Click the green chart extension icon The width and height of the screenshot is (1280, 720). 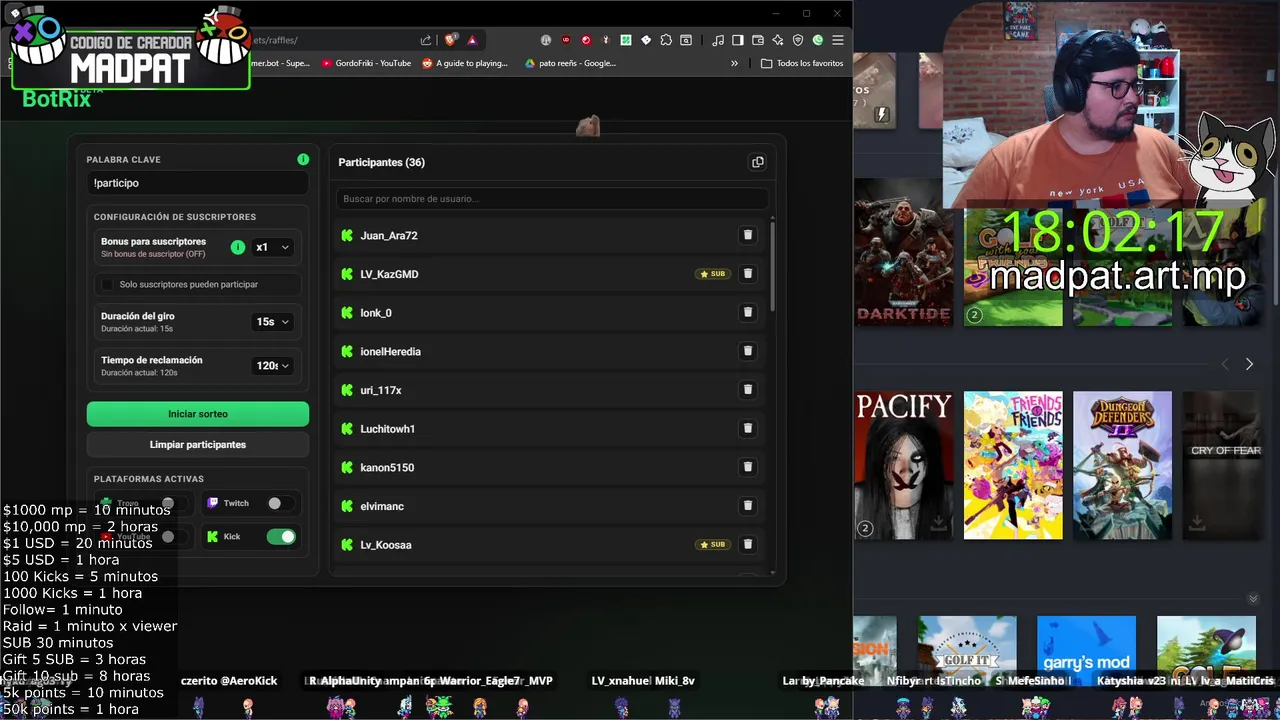click(x=626, y=40)
